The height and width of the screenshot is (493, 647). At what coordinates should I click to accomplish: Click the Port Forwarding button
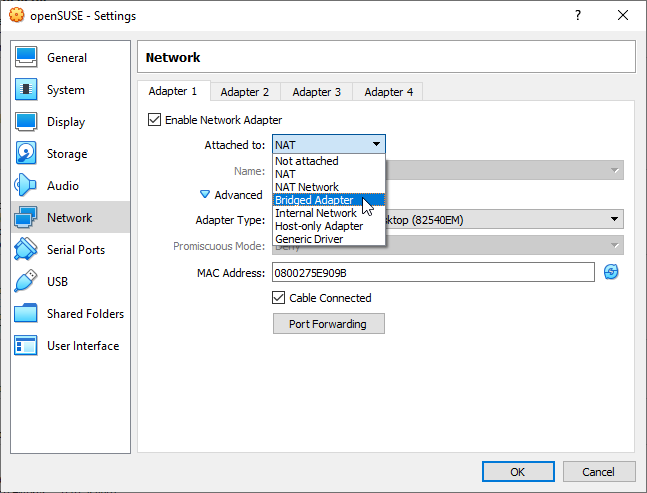(328, 324)
